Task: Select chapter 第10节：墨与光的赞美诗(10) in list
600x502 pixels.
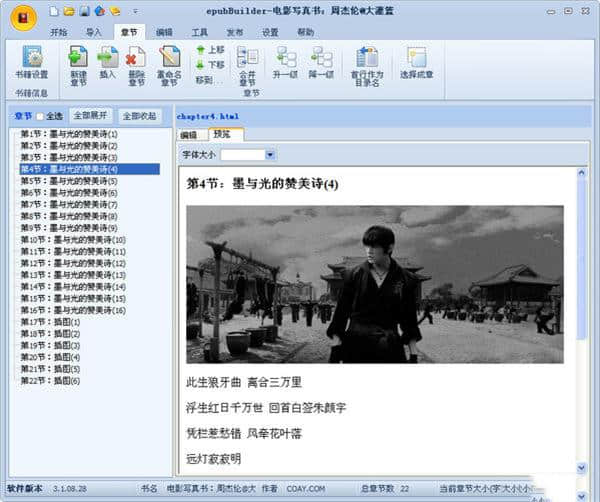Action: coord(74,240)
